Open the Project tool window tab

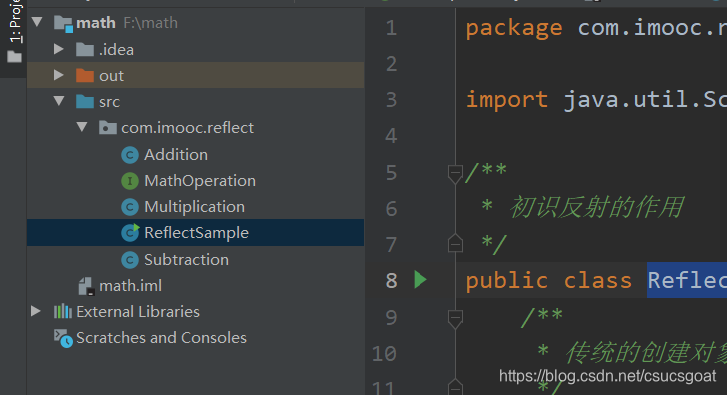(15, 22)
